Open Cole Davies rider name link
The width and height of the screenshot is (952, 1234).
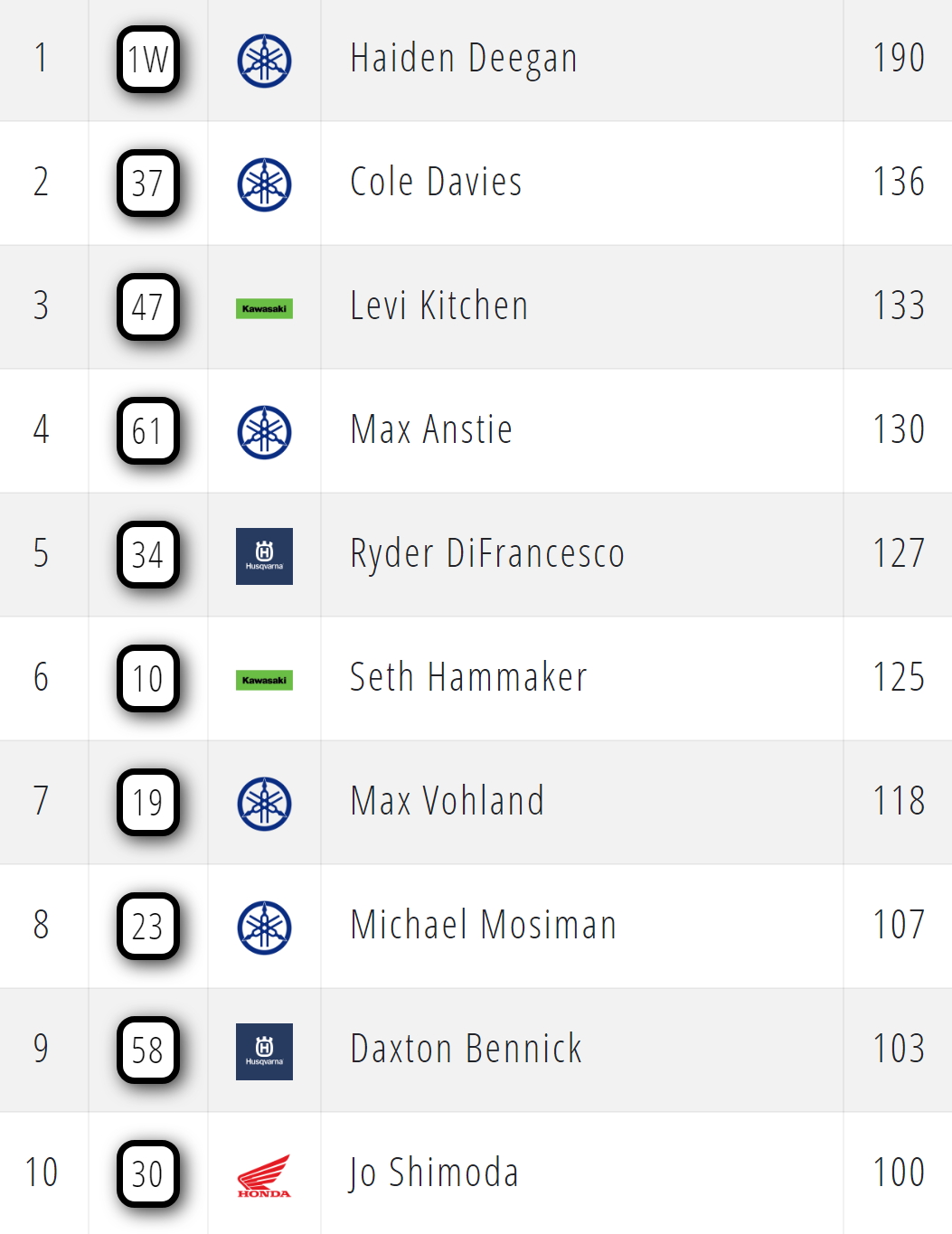coord(436,183)
